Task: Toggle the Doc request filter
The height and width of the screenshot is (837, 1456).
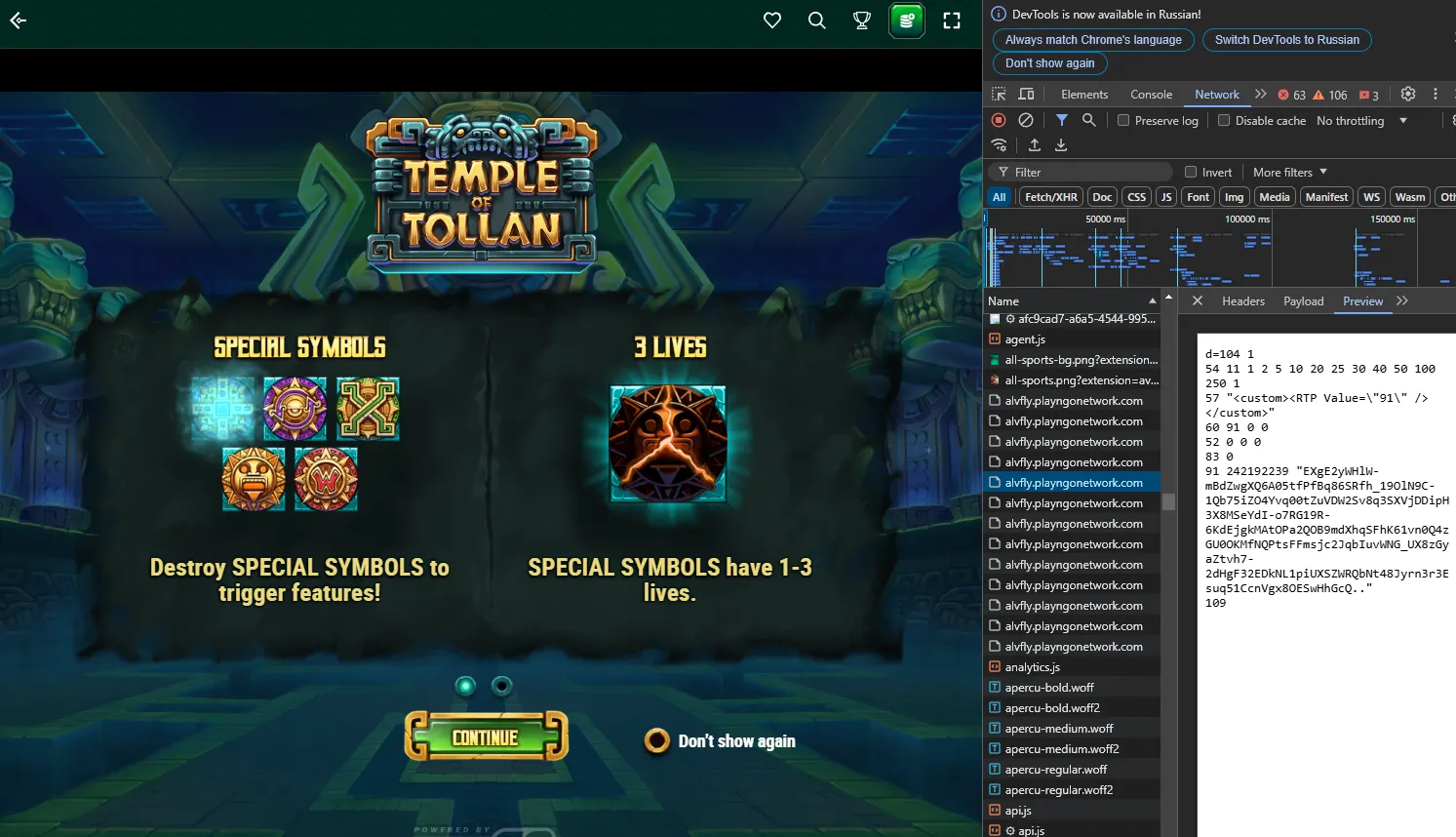Action: [1102, 197]
